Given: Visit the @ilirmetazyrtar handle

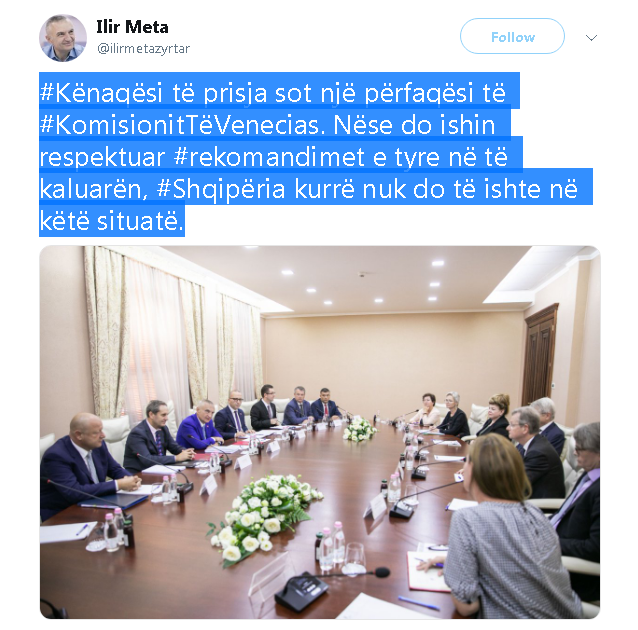Looking at the screenshot, I should pyautogui.click(x=143, y=49).
